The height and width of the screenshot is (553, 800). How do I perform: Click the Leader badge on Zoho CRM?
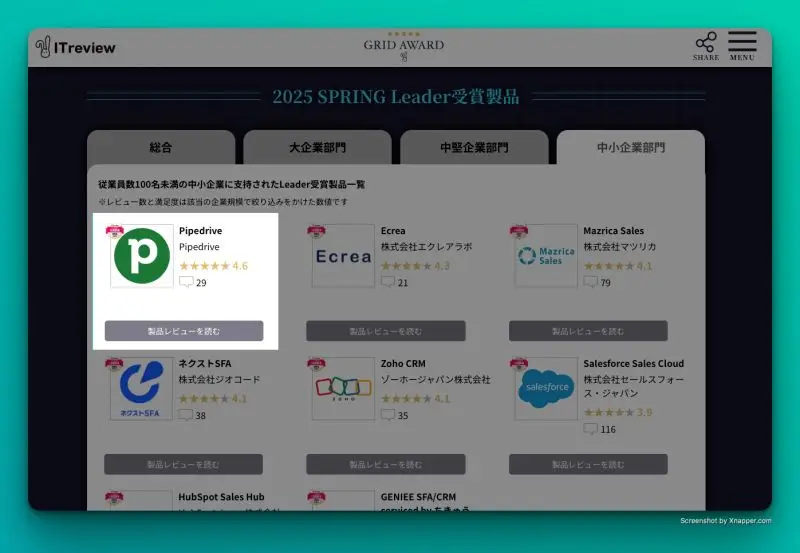pos(316,364)
